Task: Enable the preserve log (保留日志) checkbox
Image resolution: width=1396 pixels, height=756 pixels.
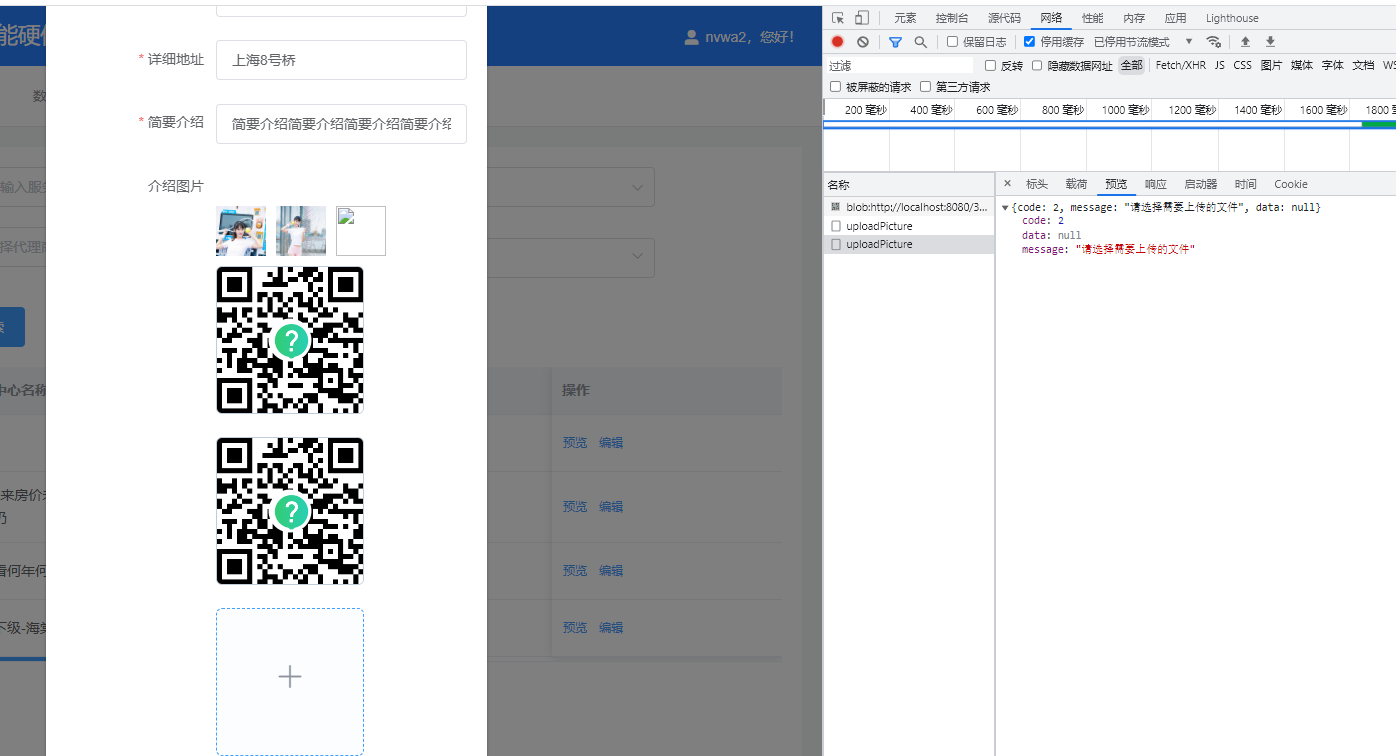Action: pos(952,42)
